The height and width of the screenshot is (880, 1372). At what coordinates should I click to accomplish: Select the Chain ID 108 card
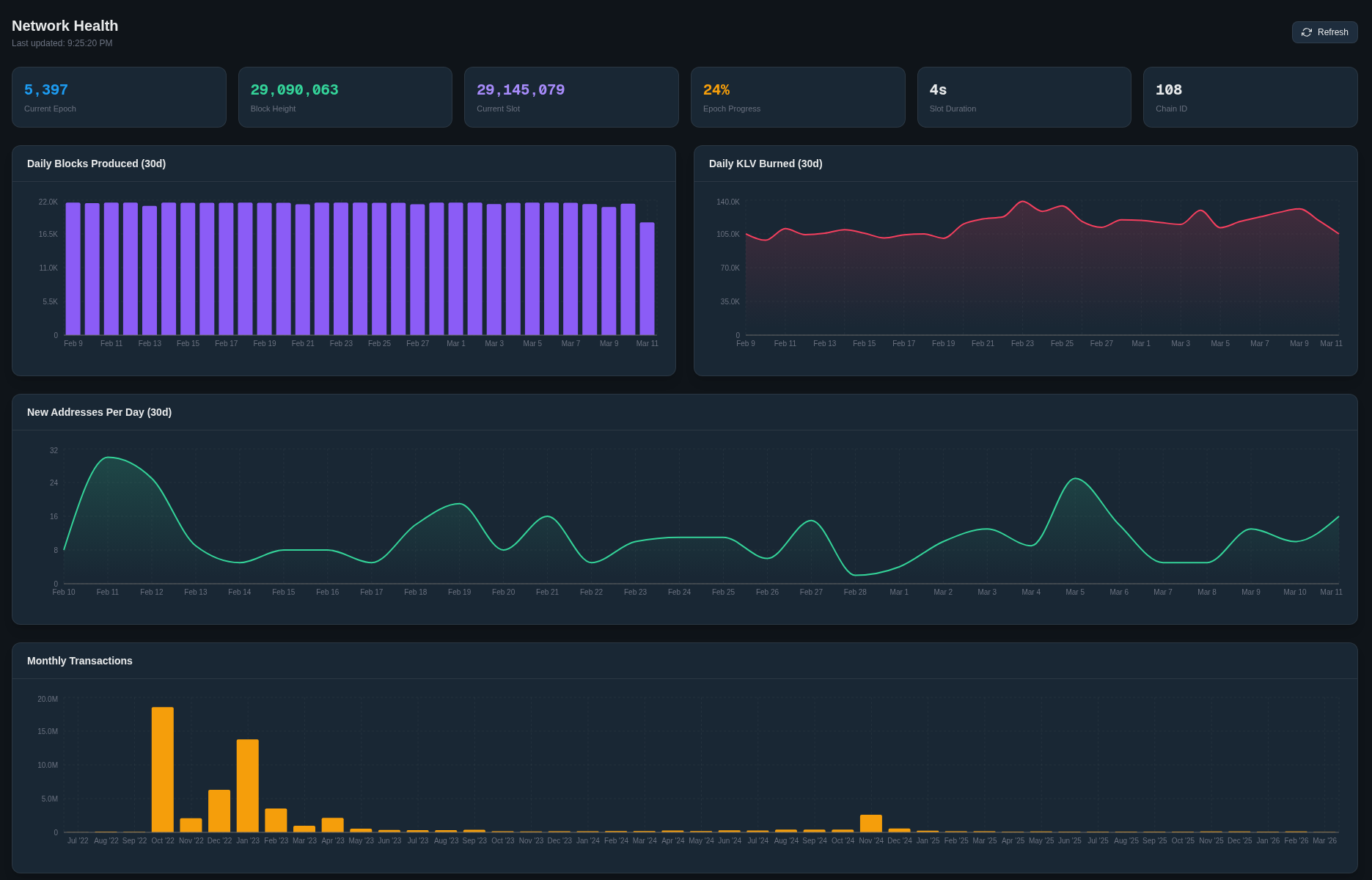(x=1250, y=97)
